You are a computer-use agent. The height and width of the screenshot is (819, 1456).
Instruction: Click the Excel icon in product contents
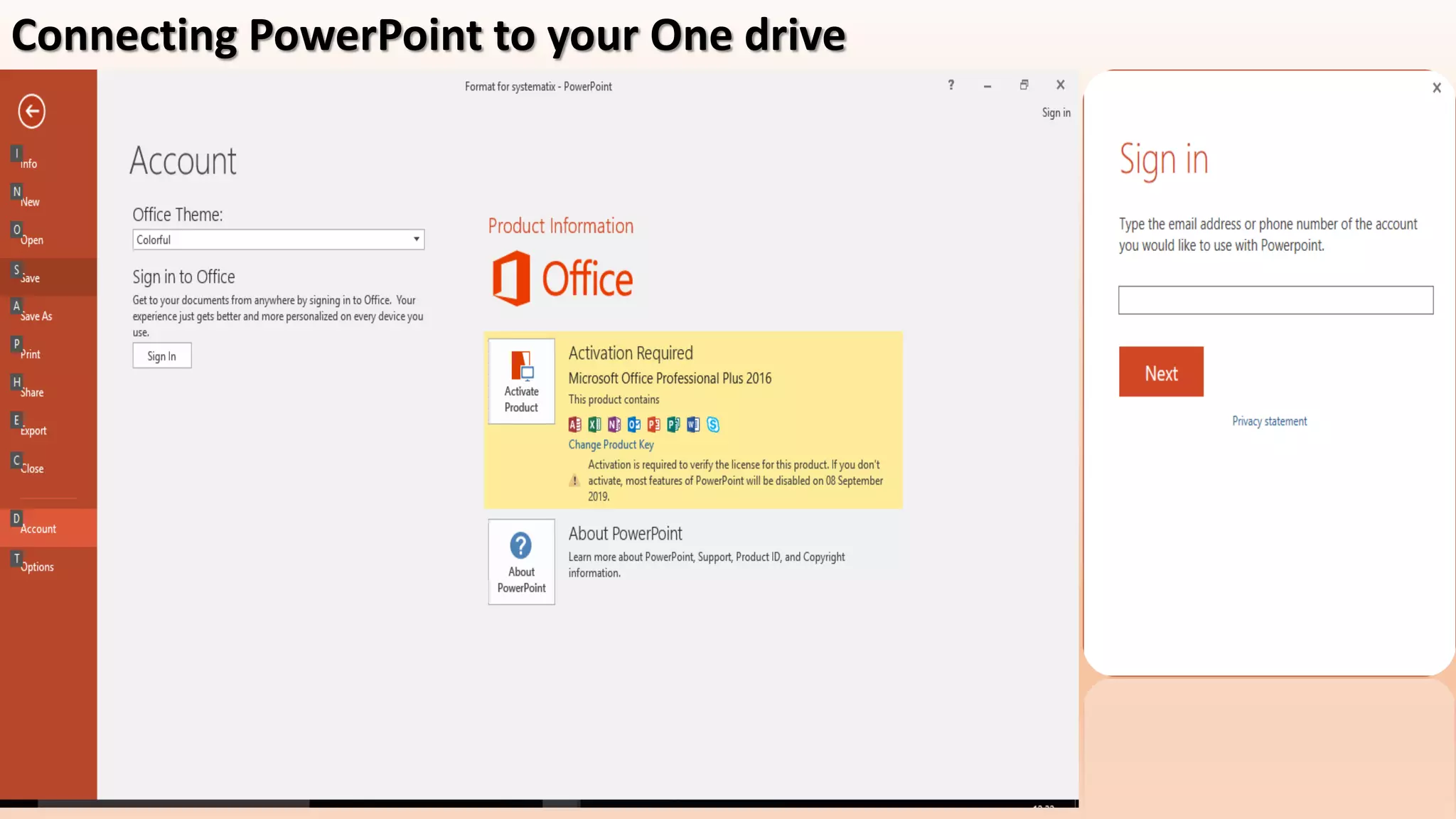[x=595, y=424]
